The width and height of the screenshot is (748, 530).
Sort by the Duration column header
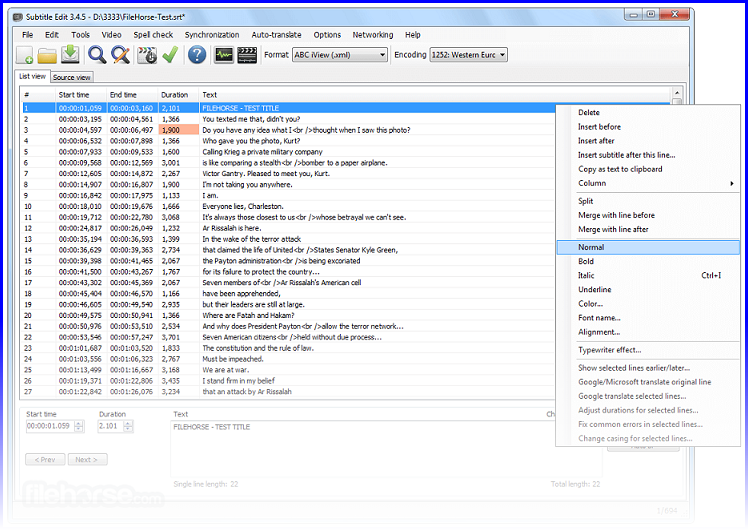coord(178,95)
